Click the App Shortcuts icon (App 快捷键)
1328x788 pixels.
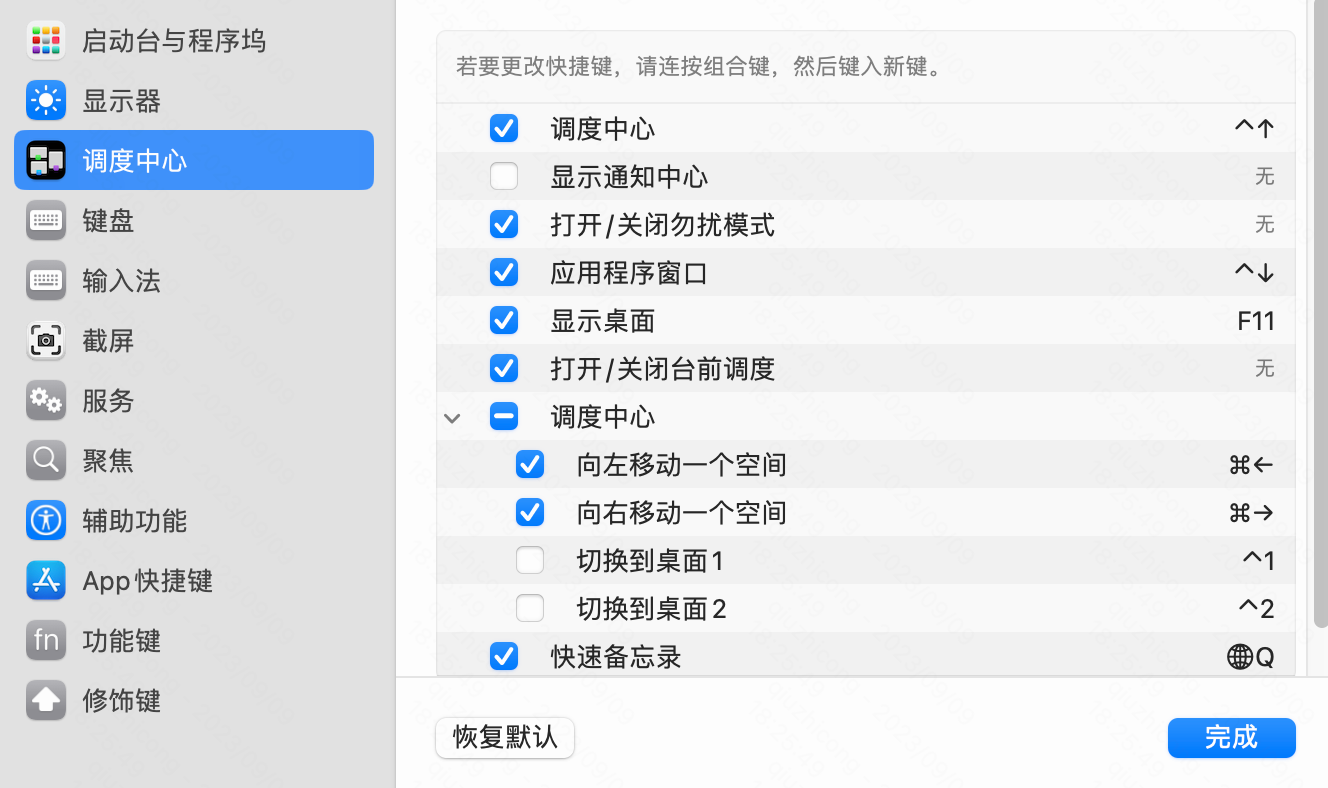46,580
